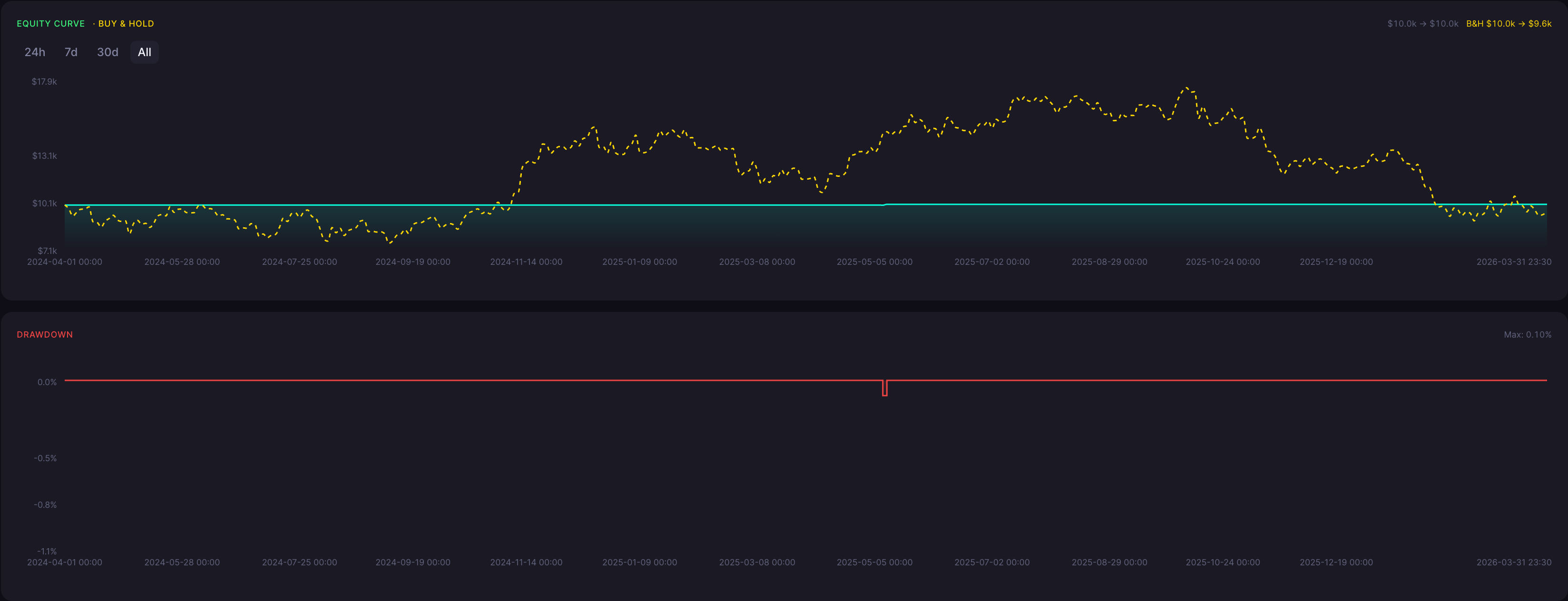
Task: Click the -0.5% drawdown axis label
Action: pos(45,458)
